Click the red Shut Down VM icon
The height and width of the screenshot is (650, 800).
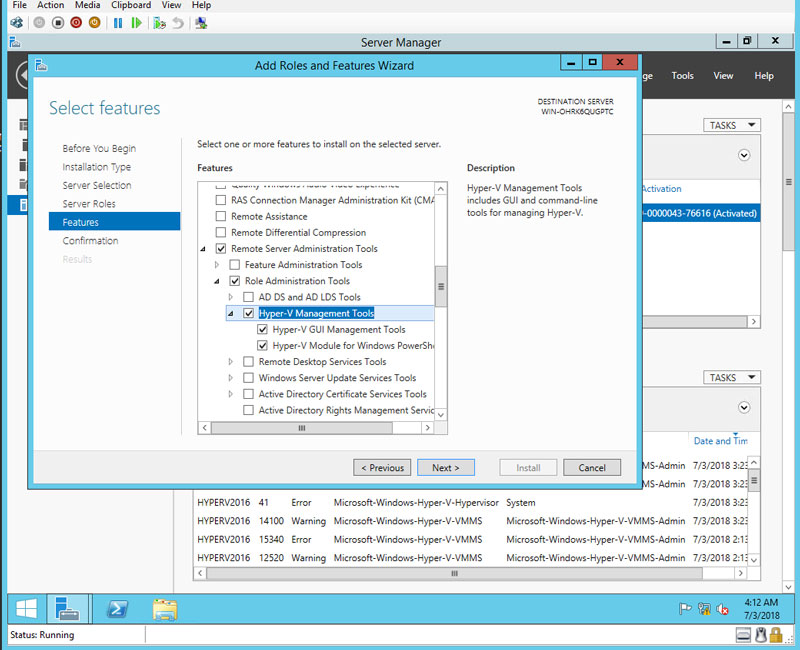point(76,22)
